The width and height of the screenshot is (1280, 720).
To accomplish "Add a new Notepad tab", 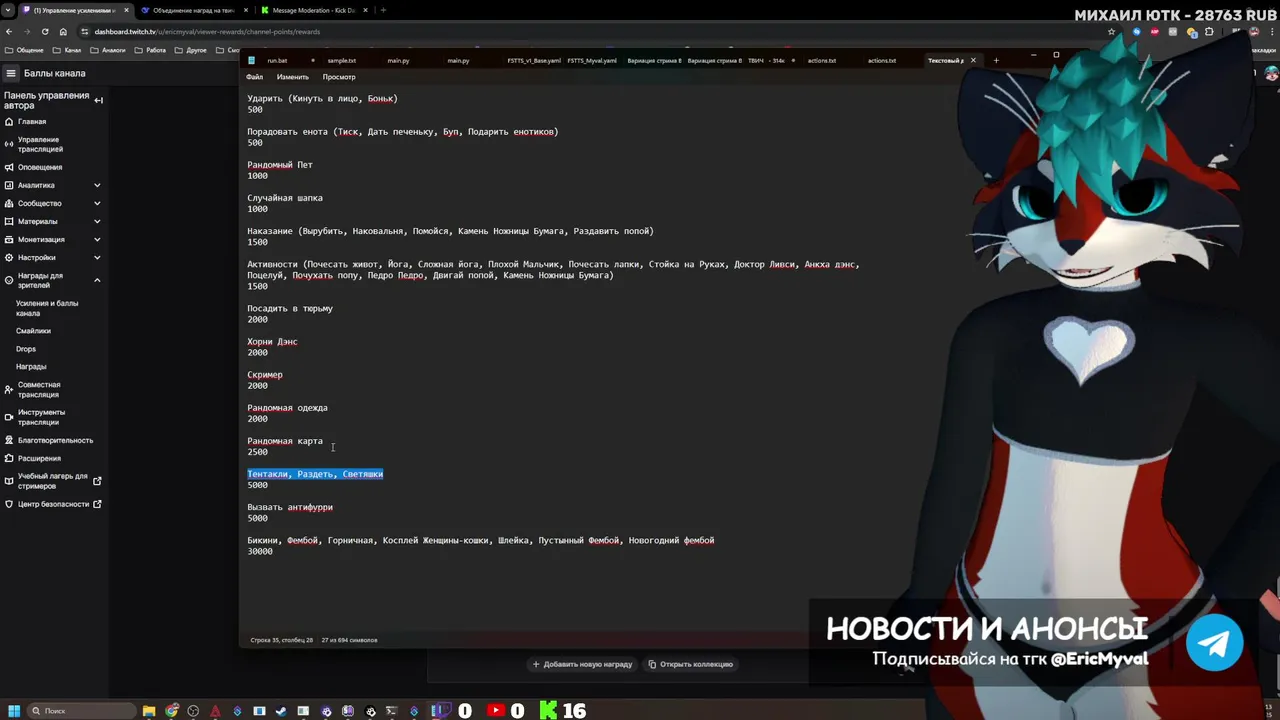I will click(996, 60).
